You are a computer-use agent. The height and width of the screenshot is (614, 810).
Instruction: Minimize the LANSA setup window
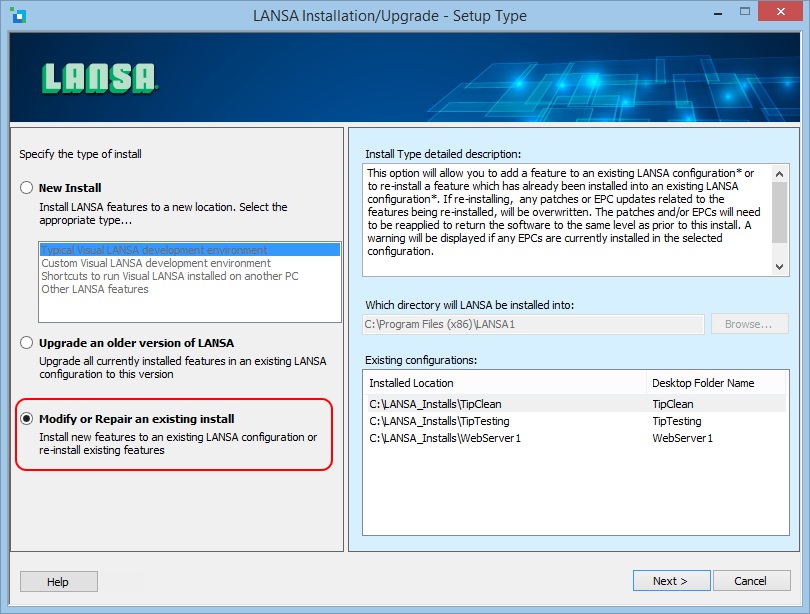click(718, 12)
